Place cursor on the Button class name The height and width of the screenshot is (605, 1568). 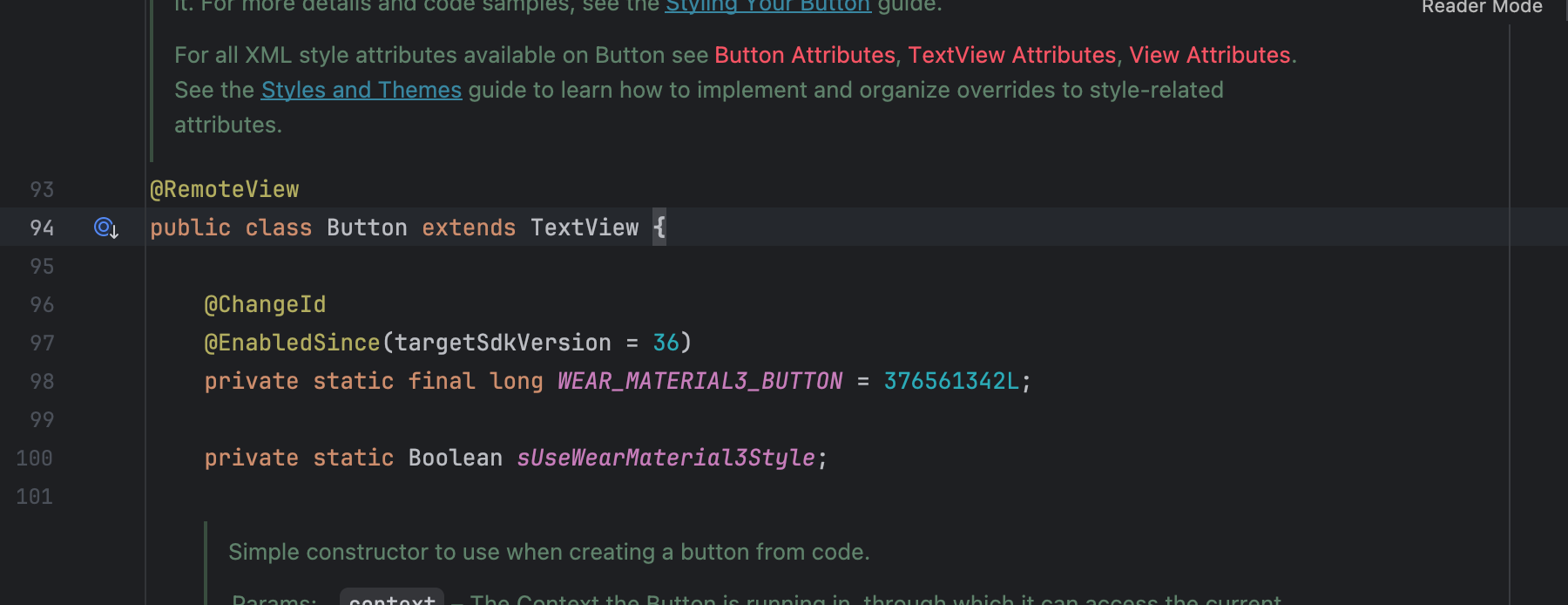367,228
